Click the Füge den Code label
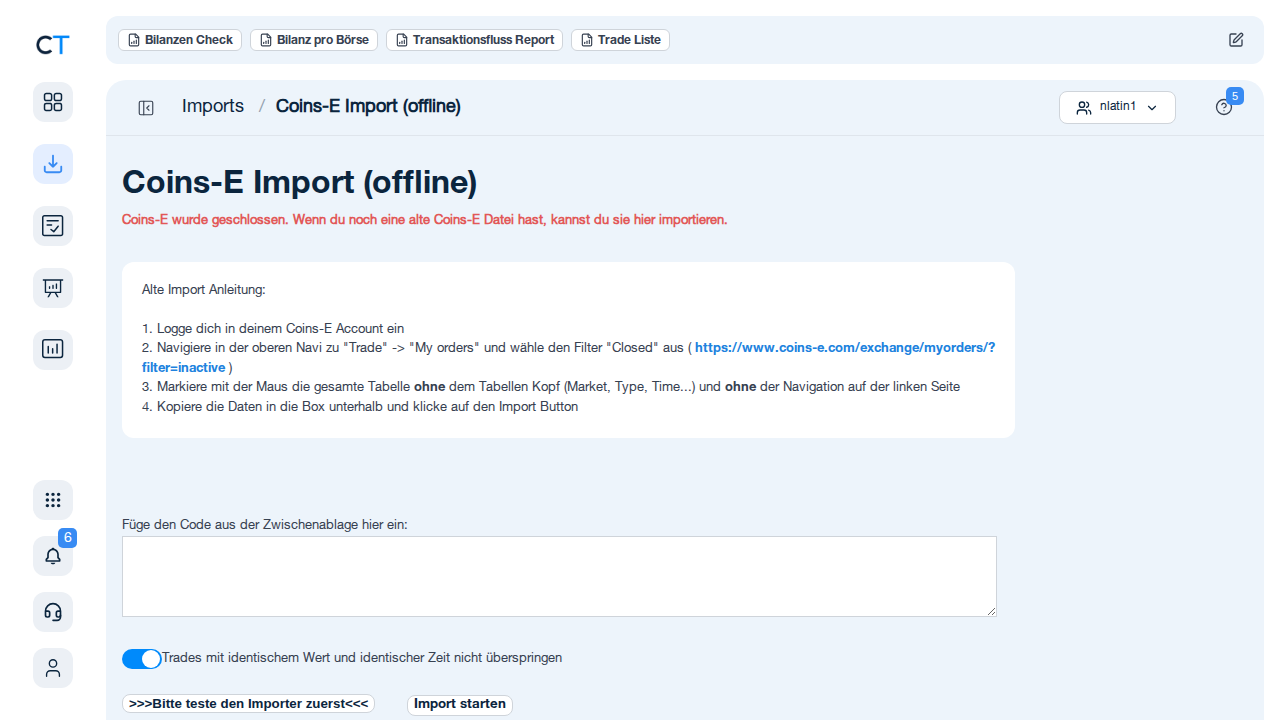Screen dimensions: 1280x720 tap(265, 524)
